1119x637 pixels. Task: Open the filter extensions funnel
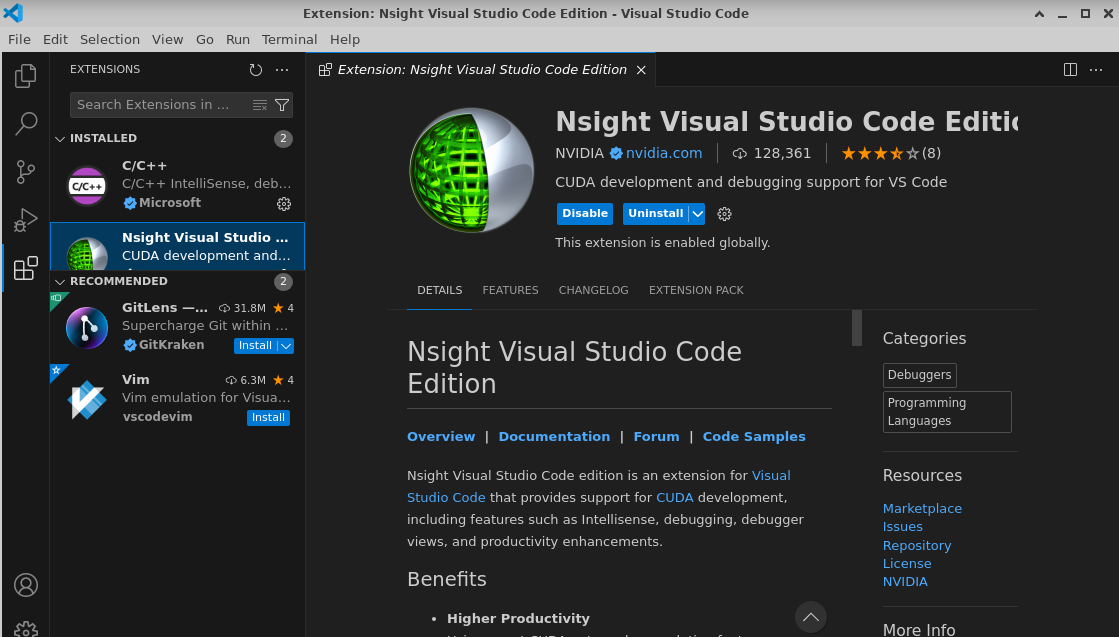click(282, 105)
